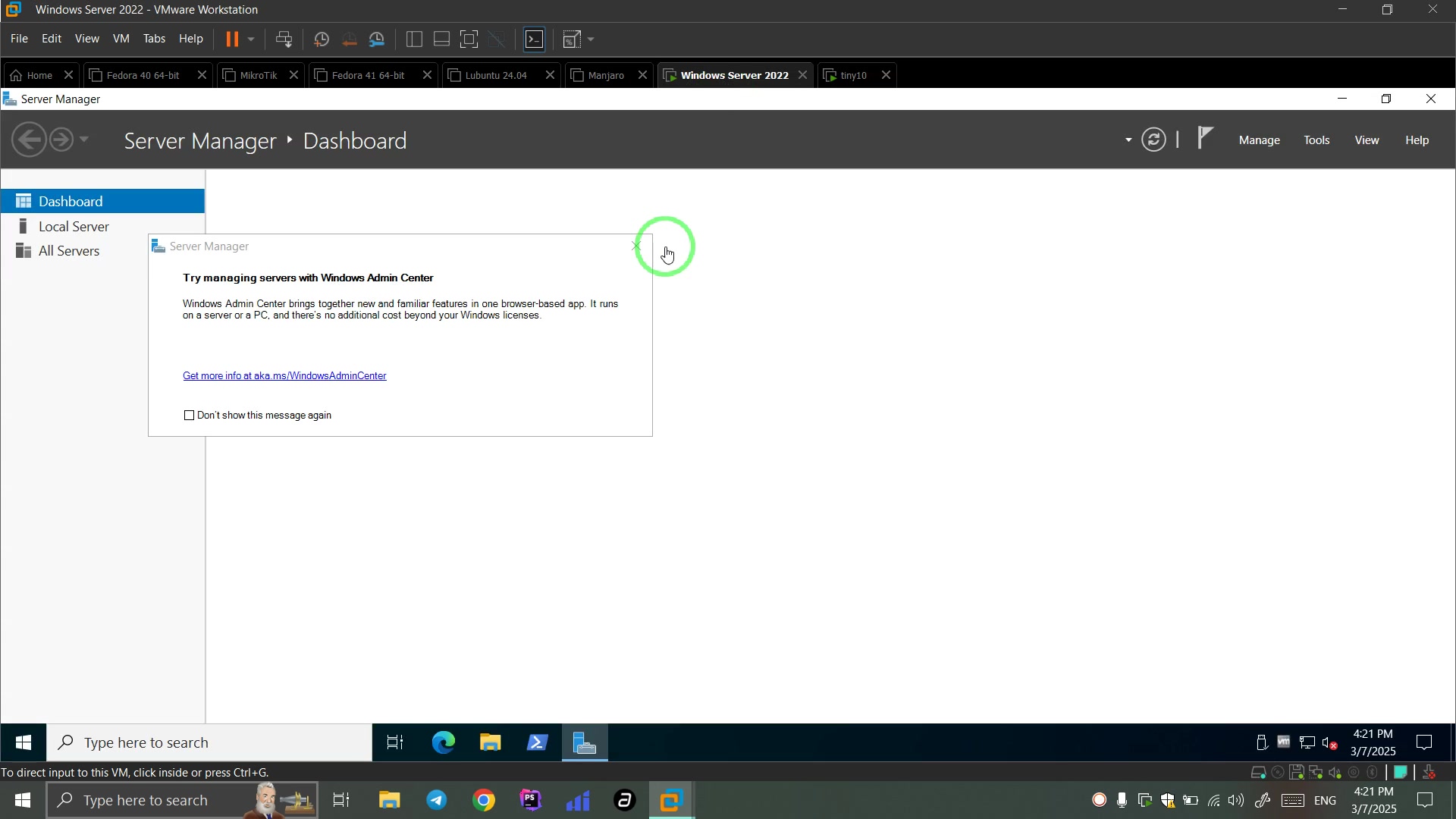Viewport: 1456px width, 819px height.
Task: Refresh the Server Manager dashboard
Action: [x=1153, y=140]
